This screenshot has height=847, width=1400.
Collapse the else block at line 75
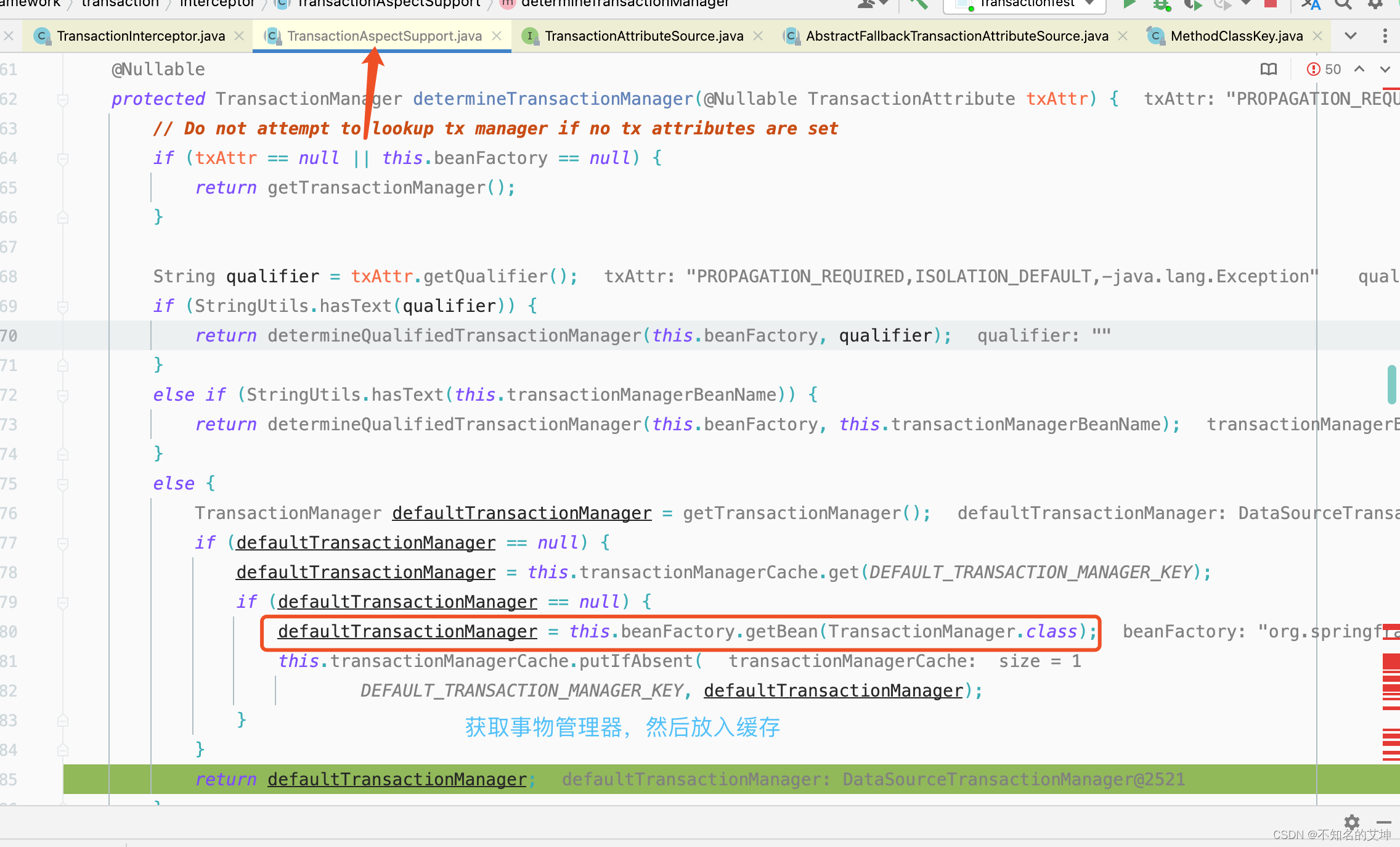click(x=62, y=484)
